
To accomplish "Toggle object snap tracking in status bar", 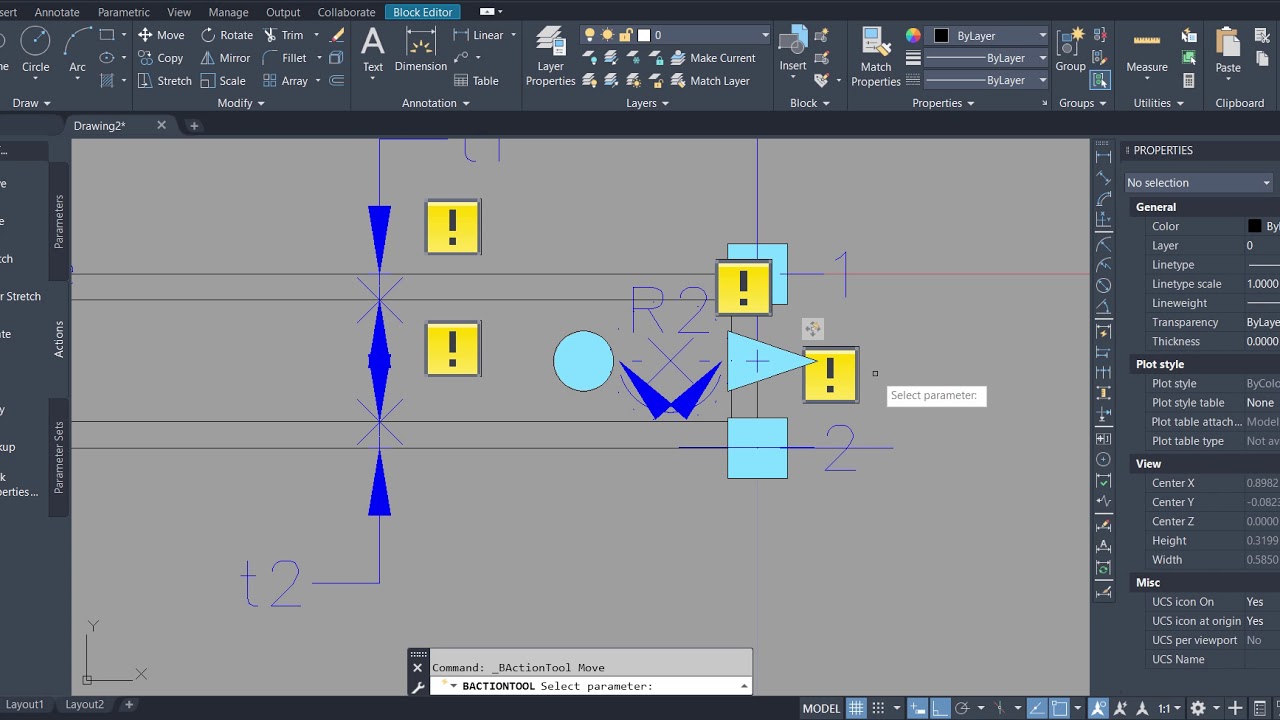I will tap(1036, 708).
